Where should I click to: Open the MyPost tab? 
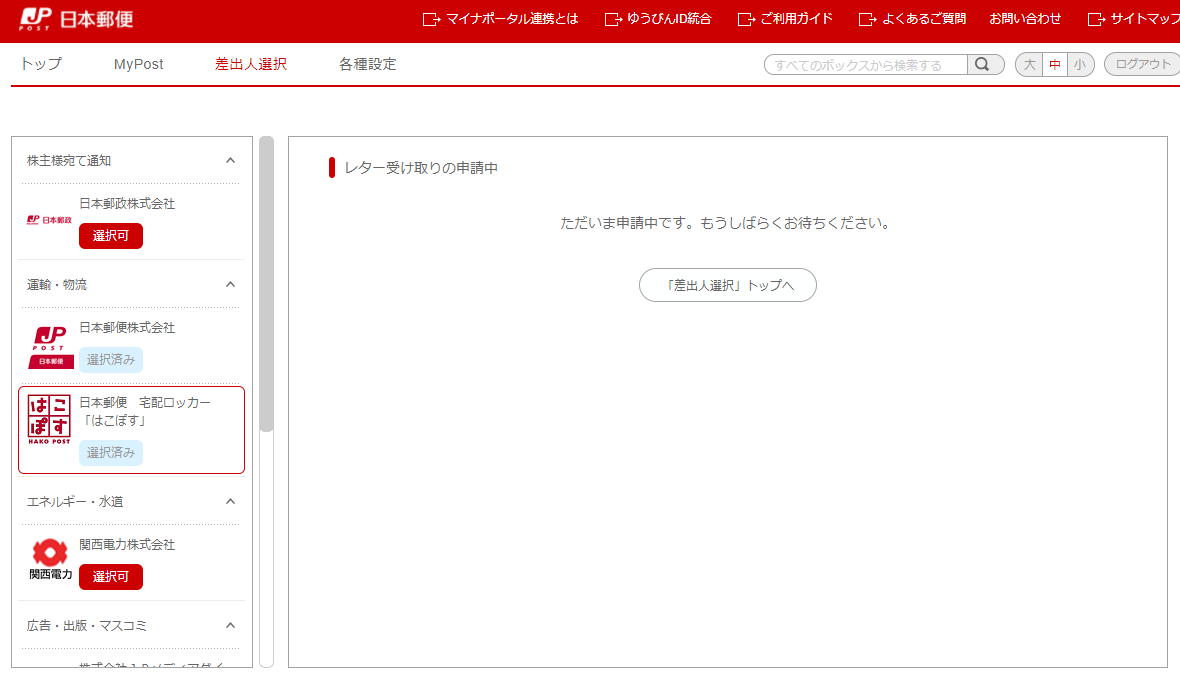[x=138, y=64]
